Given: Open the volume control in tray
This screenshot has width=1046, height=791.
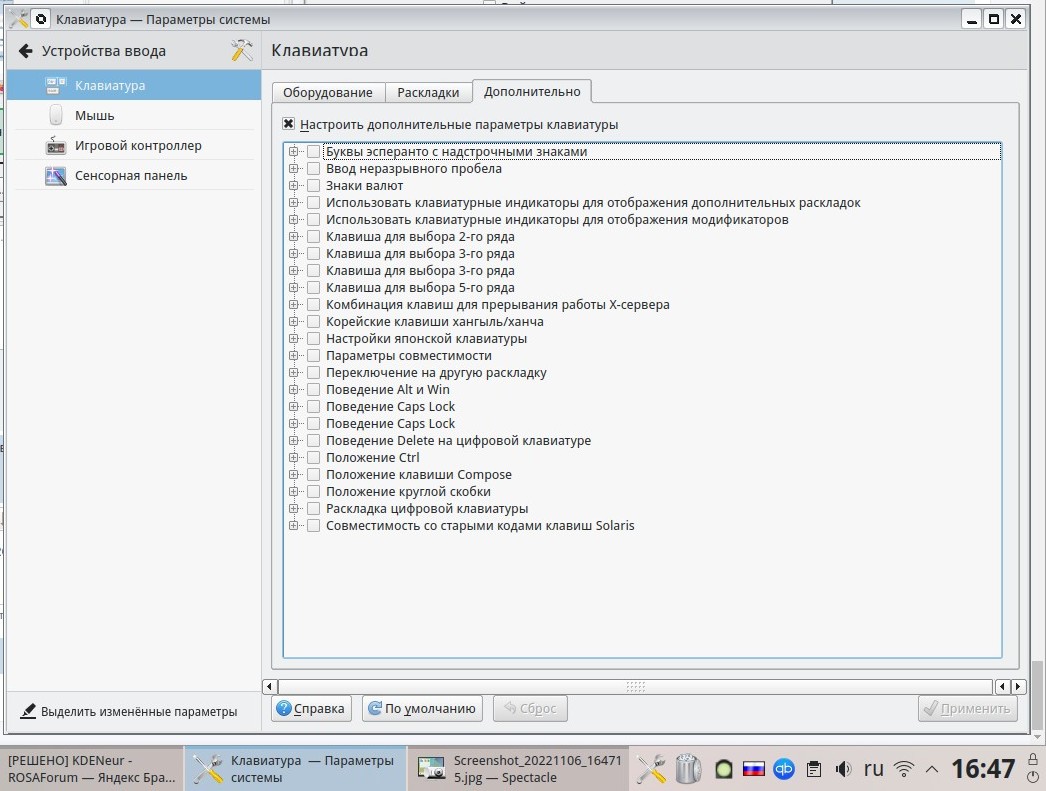Looking at the screenshot, I should coord(844,769).
